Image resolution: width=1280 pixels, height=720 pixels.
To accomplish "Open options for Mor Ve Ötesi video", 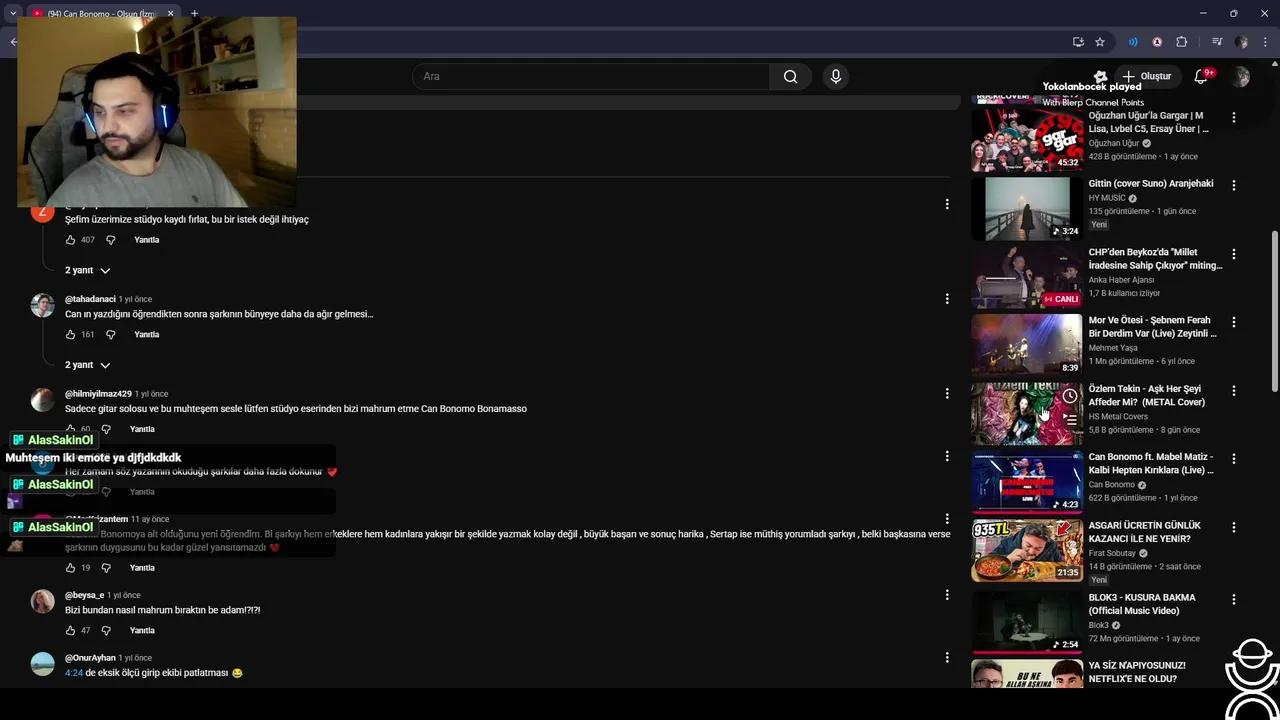I will (1234, 322).
